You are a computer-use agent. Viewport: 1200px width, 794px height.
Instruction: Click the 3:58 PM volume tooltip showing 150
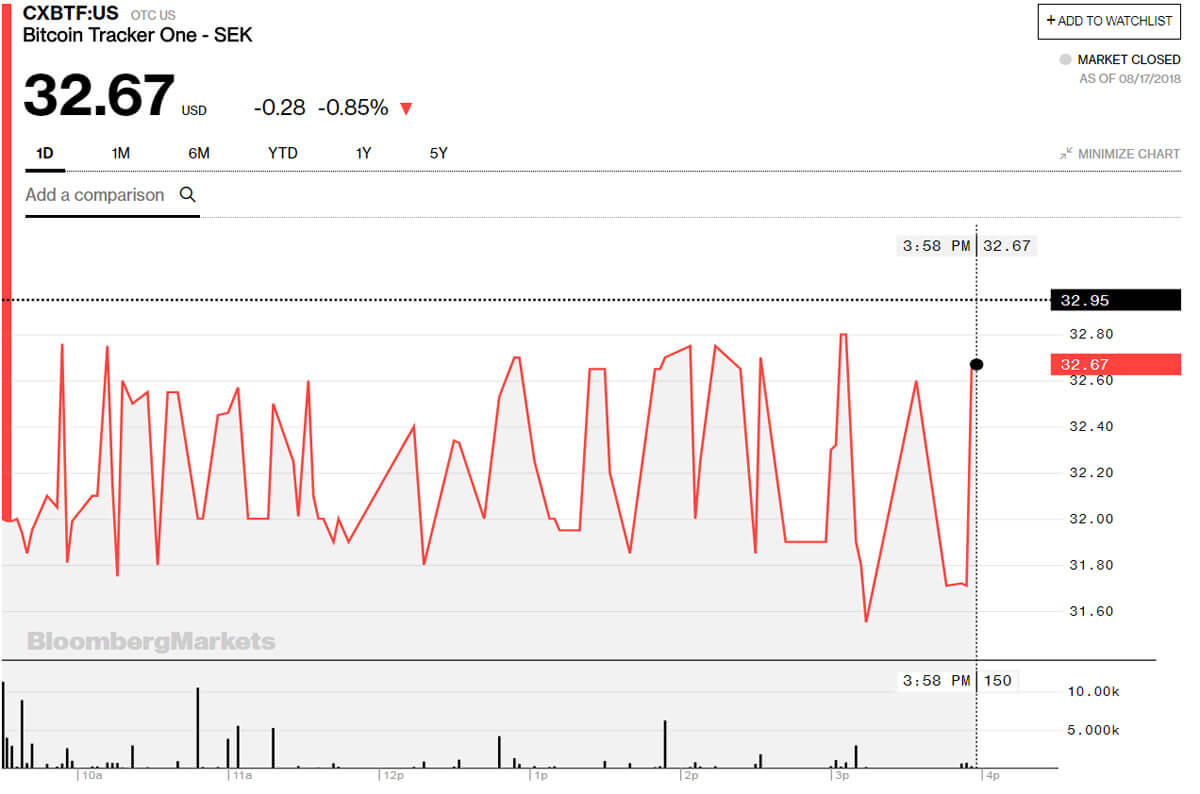(957, 681)
